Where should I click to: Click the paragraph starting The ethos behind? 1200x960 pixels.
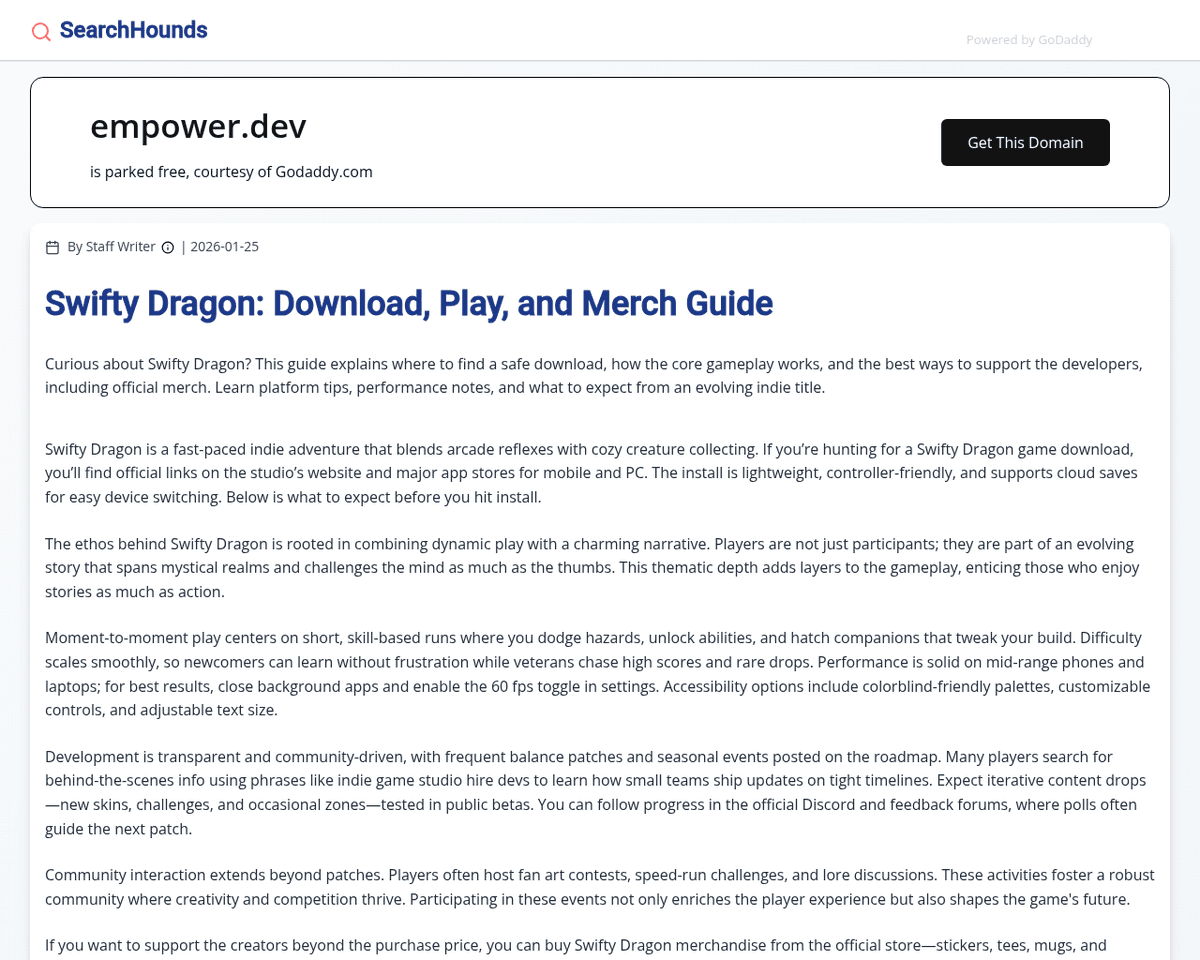tap(591, 567)
